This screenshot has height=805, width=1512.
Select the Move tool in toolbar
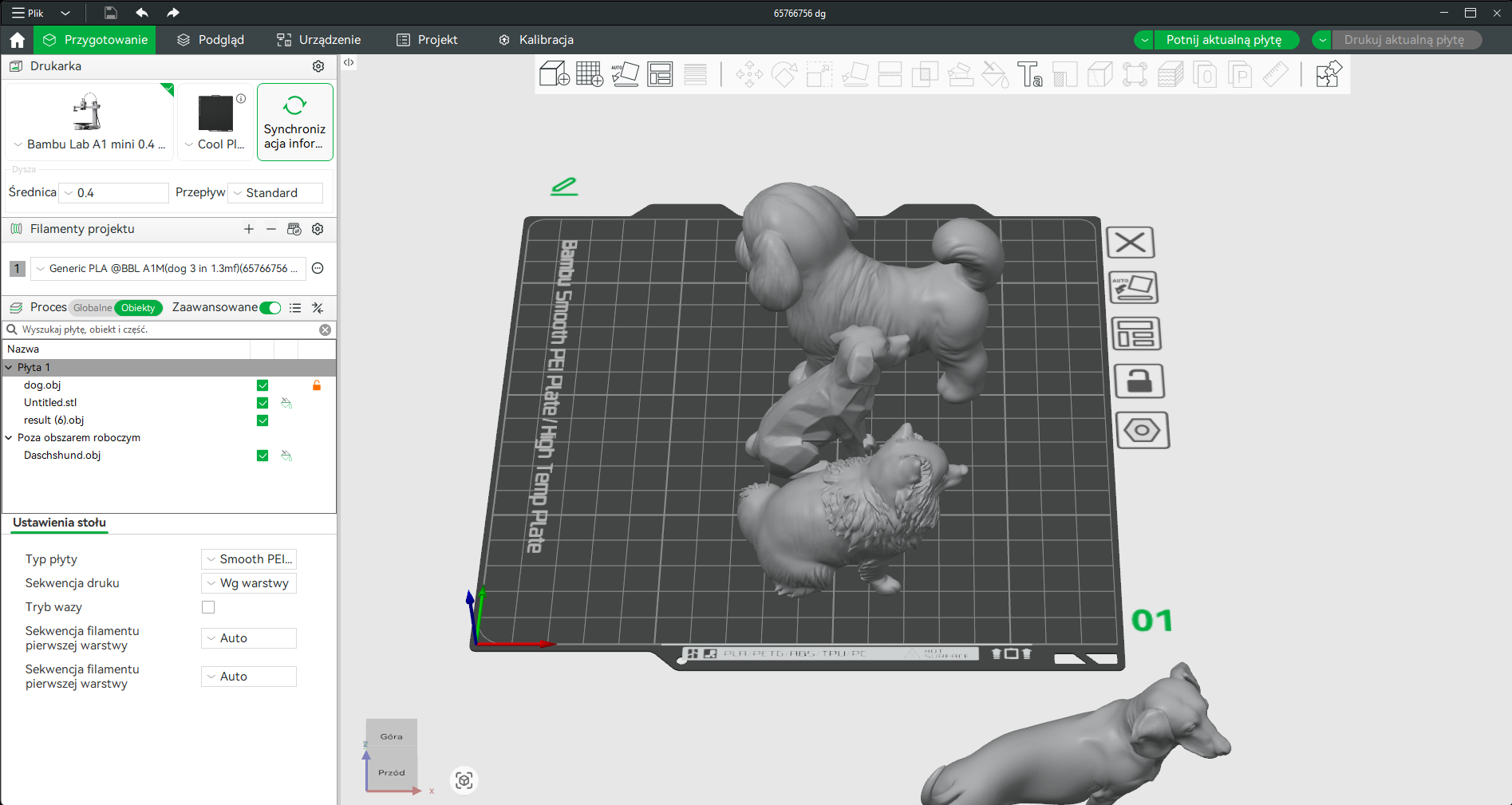pyautogui.click(x=749, y=74)
